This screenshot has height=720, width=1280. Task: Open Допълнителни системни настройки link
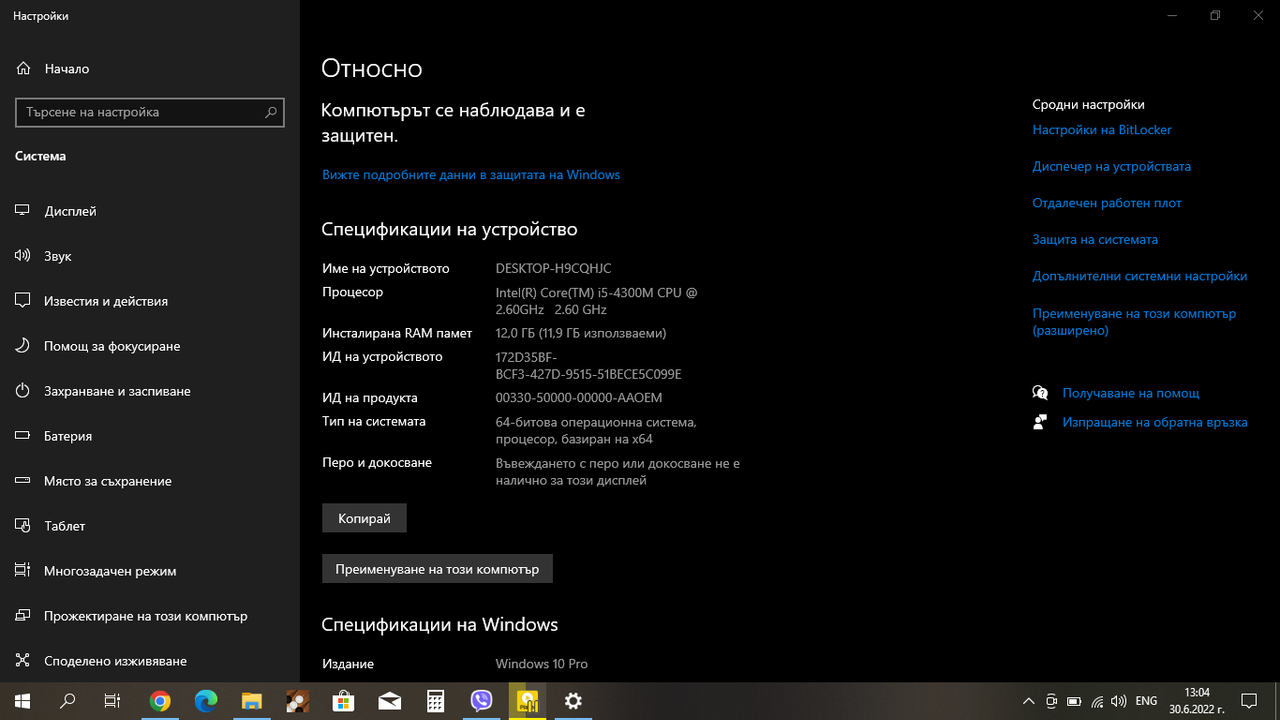coord(1140,276)
